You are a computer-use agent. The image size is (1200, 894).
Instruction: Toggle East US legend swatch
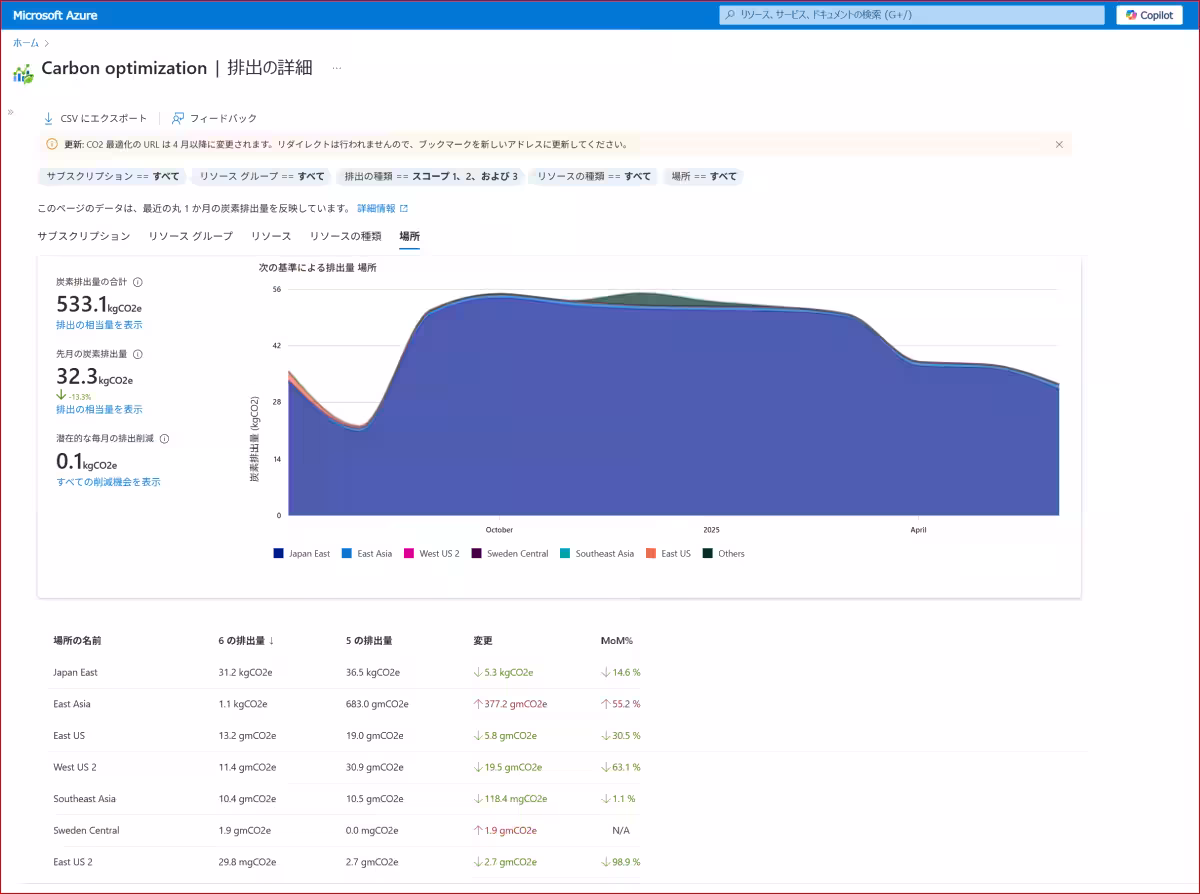pyautogui.click(x=650, y=553)
